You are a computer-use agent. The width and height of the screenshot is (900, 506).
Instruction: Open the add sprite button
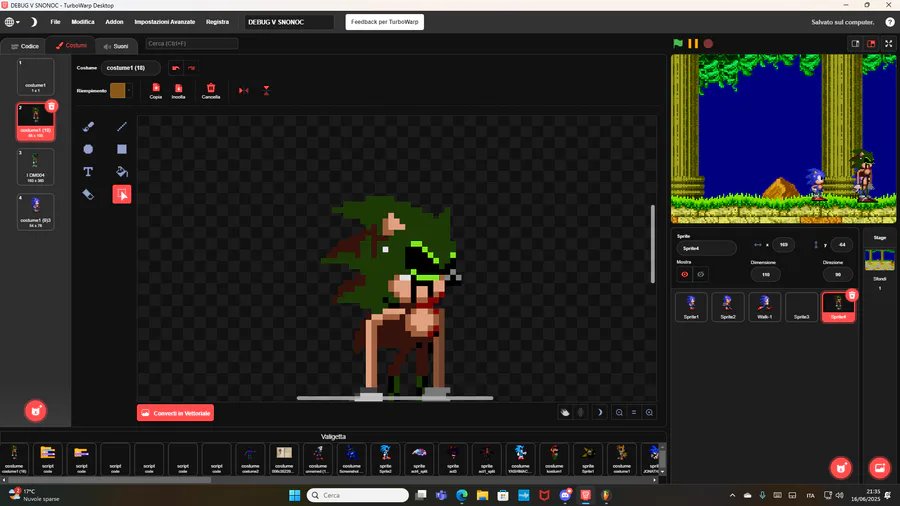coord(841,468)
